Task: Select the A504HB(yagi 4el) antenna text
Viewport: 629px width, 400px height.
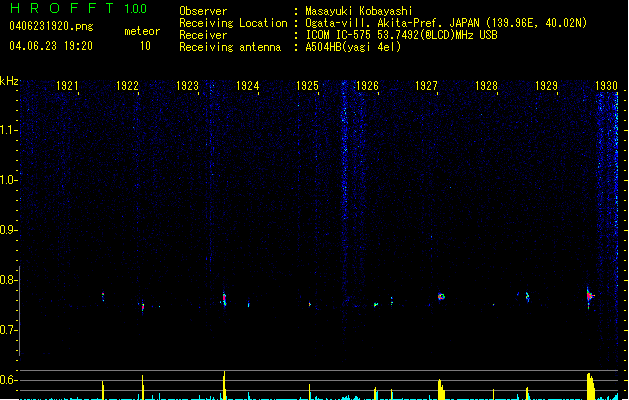Action: click(x=353, y=47)
